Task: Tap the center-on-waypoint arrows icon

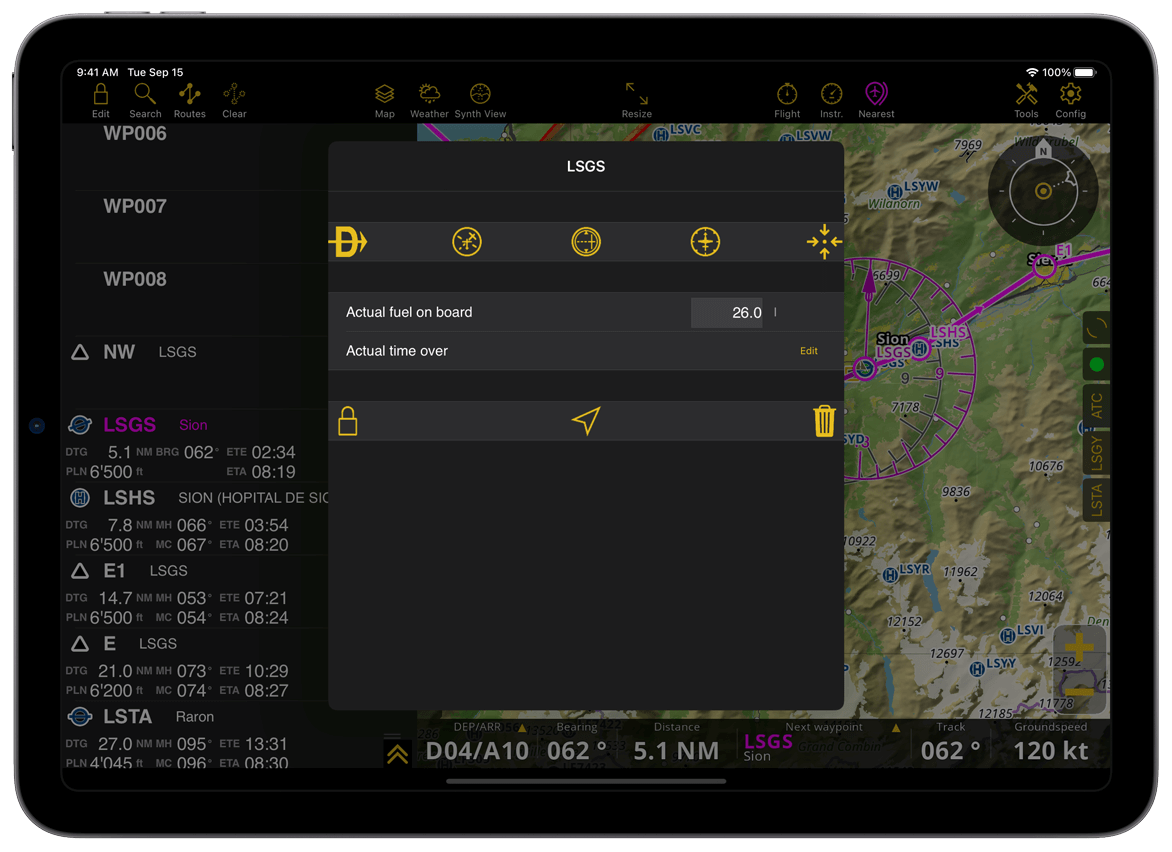Action: pos(824,242)
